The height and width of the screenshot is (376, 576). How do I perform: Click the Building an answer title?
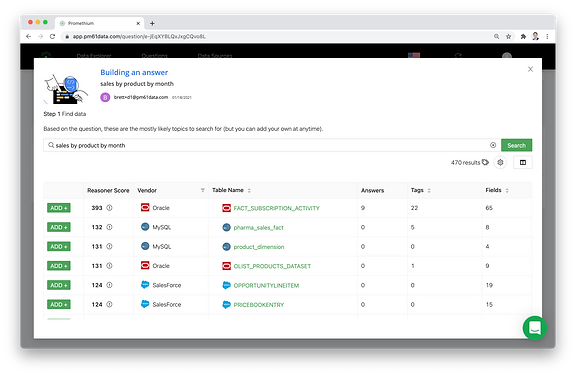[134, 72]
